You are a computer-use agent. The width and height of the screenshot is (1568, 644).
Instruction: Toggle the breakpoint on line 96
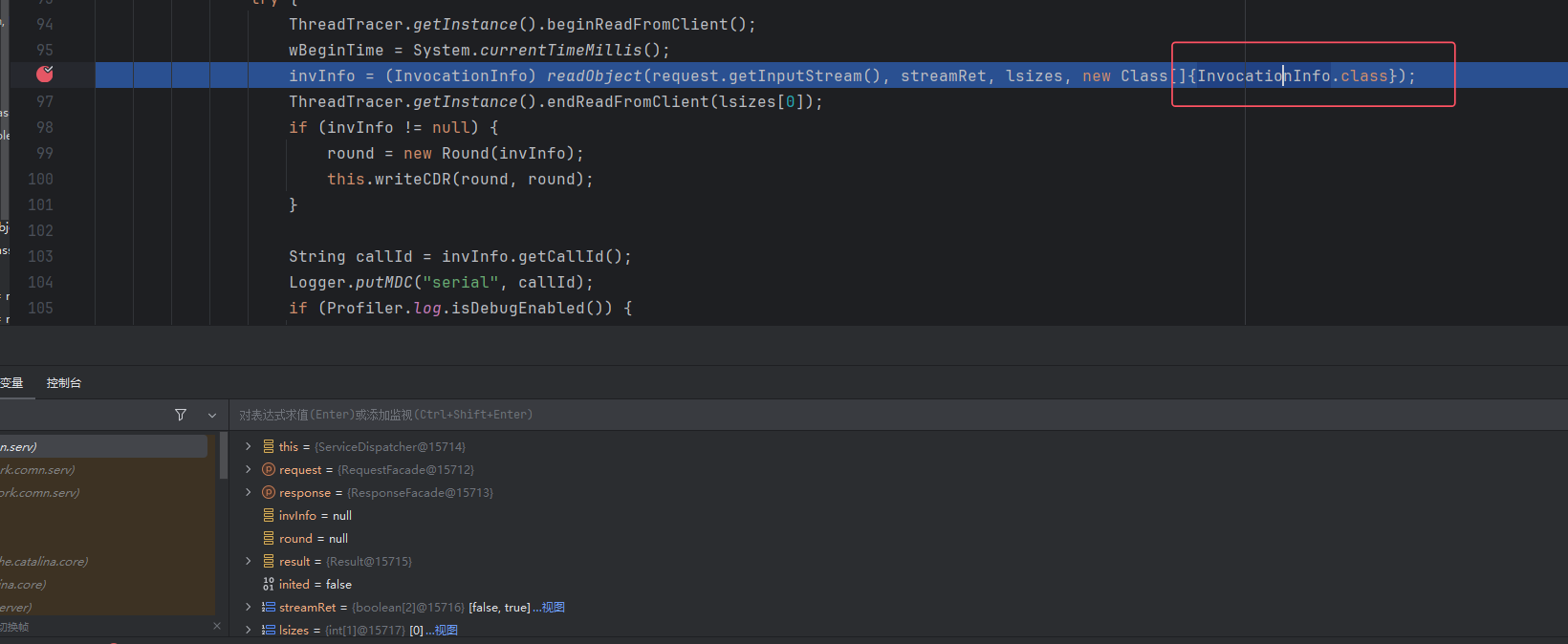pos(45,75)
